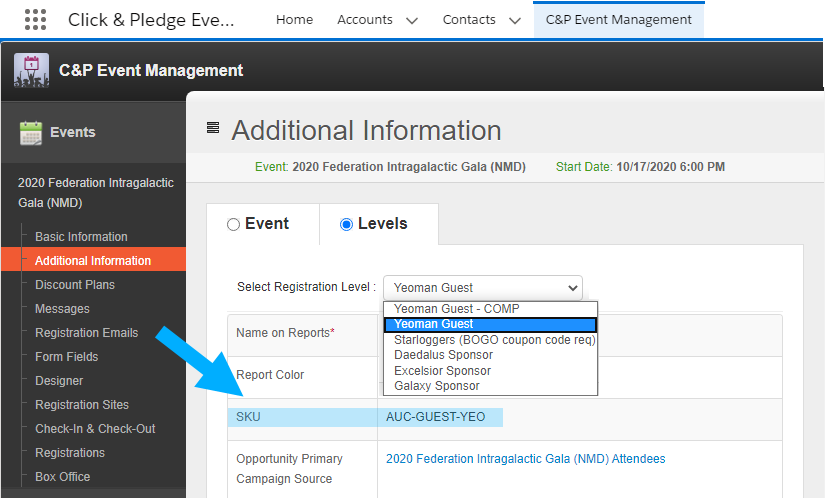This screenshot has height=498, width=825.
Task: Open Messages in sidebar
Action: point(62,309)
